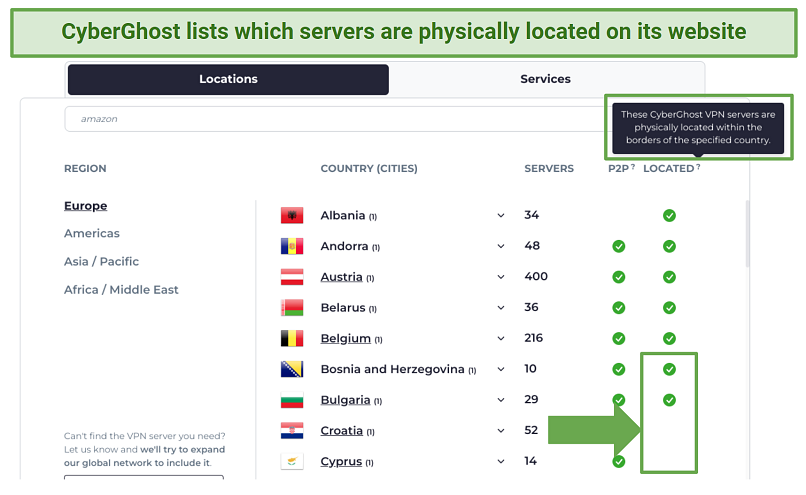Click the SERVERS column header
The height and width of the screenshot is (495, 806).
coord(549,169)
